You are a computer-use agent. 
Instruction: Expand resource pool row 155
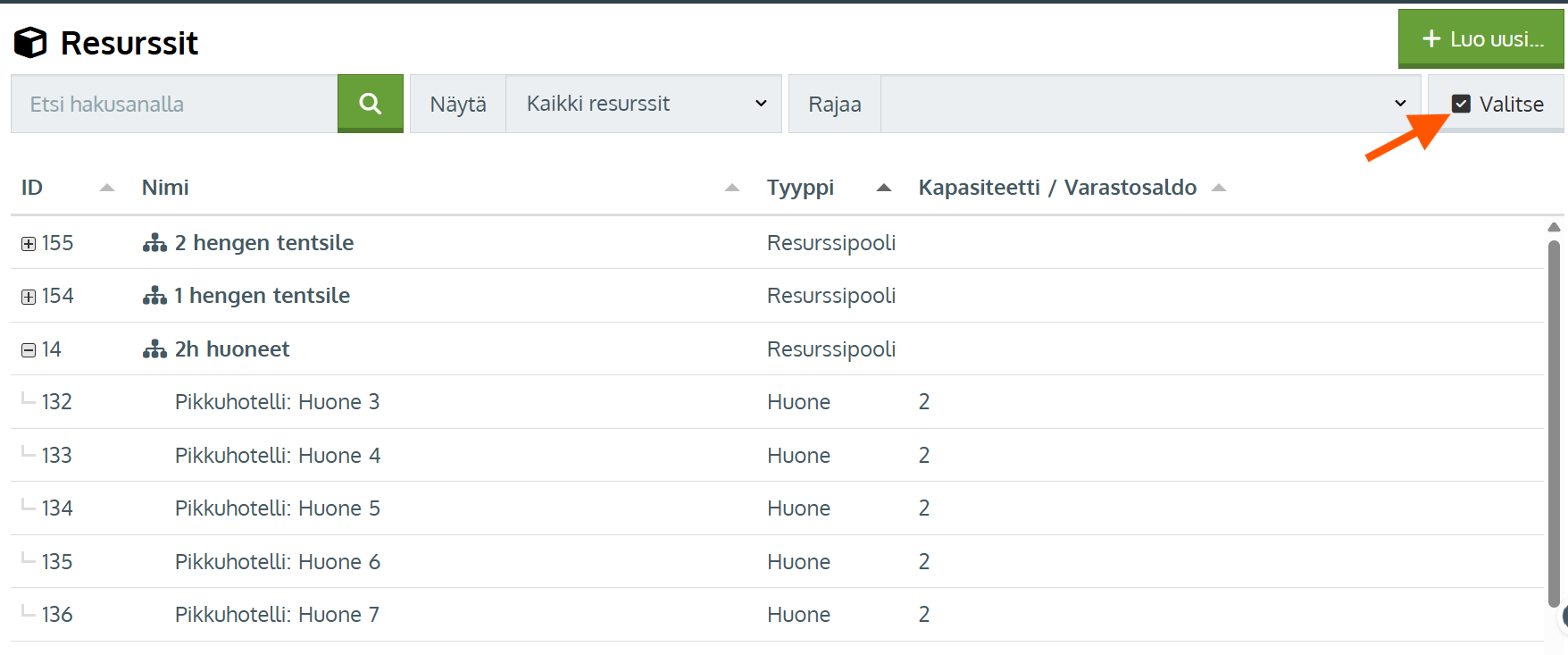point(29,244)
